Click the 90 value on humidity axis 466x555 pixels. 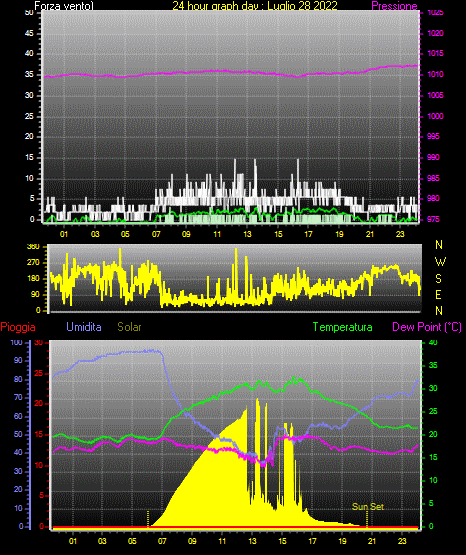[x=18, y=360]
